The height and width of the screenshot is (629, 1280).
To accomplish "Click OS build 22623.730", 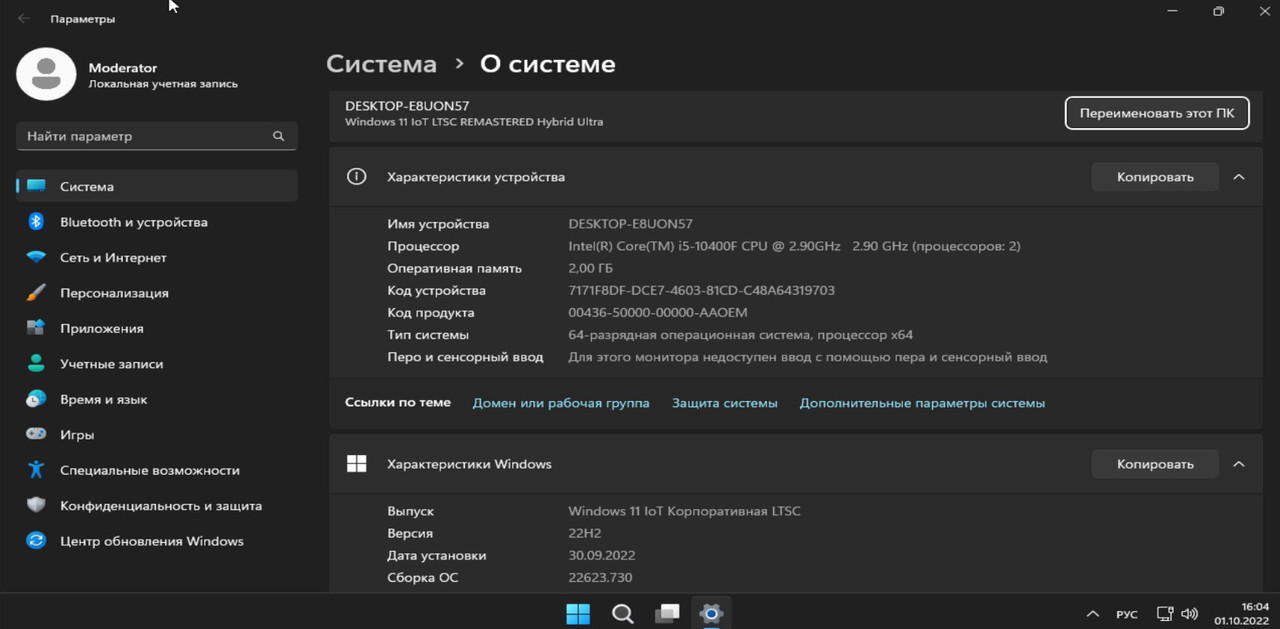I will 600,577.
